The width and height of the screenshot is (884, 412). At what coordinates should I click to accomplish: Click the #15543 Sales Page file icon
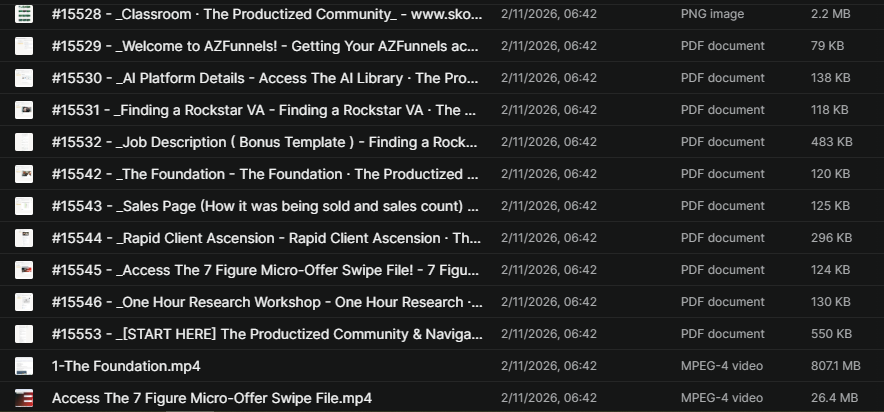(x=24, y=206)
